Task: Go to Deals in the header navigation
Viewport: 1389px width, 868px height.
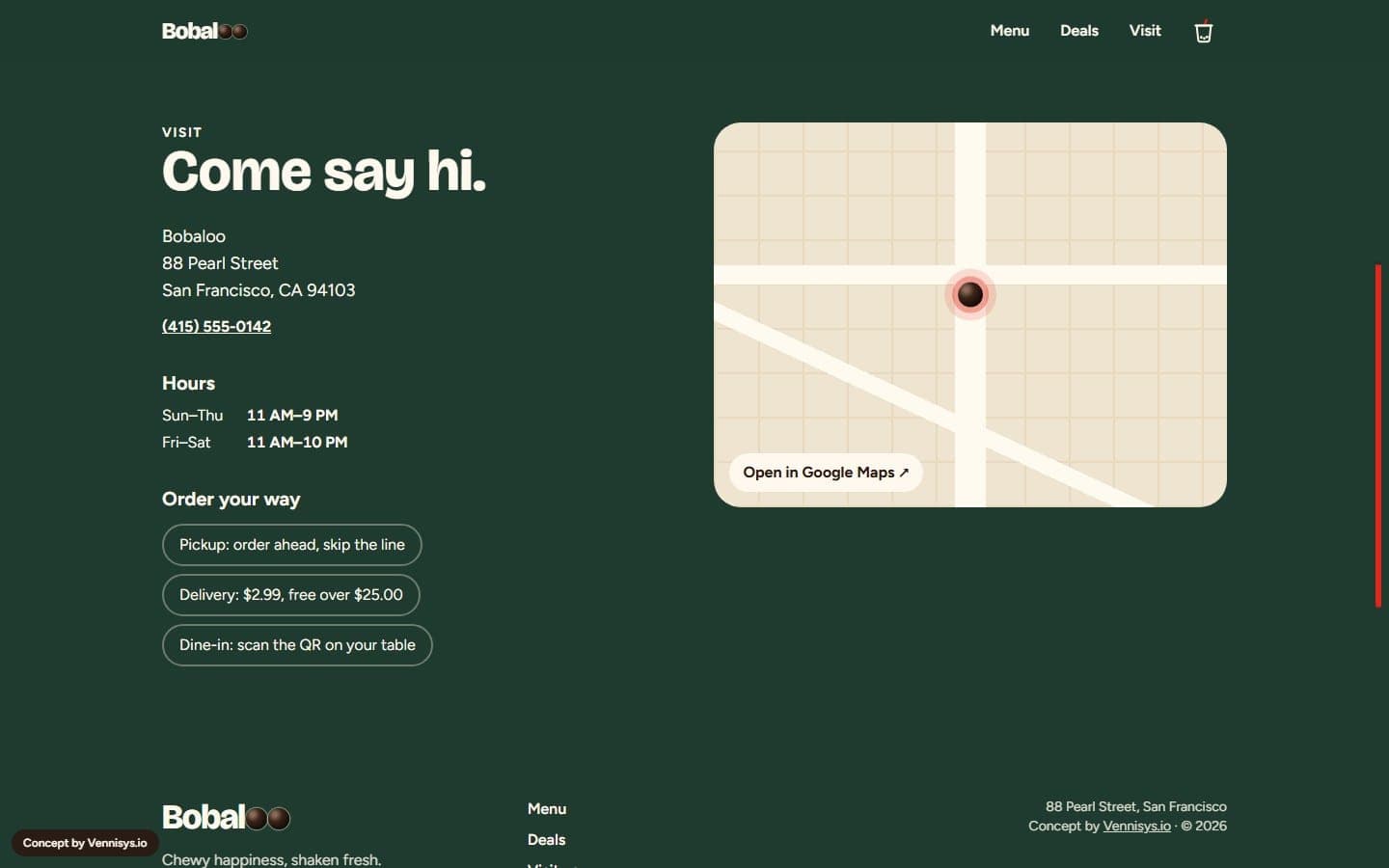Action: click(1079, 31)
